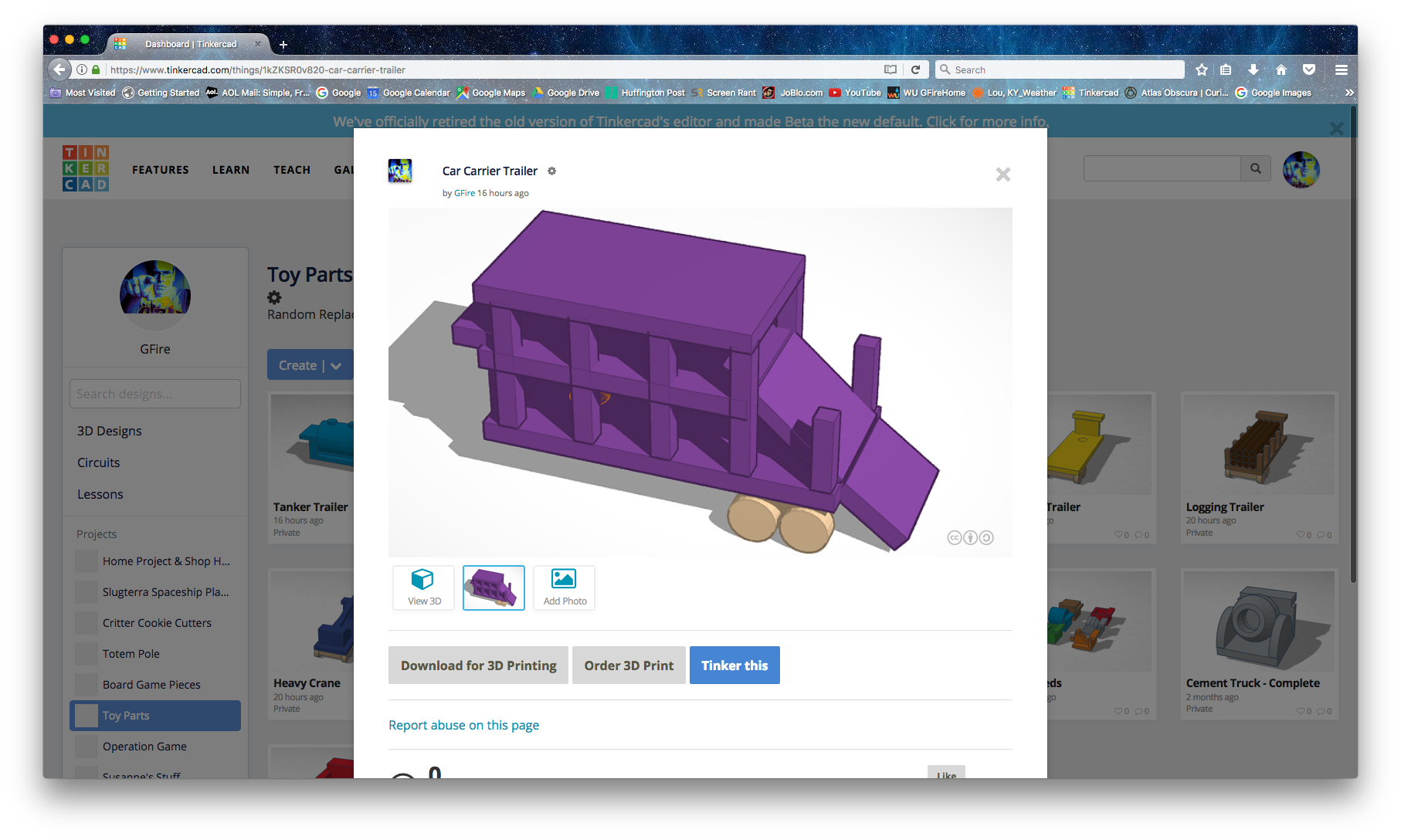Click the Tinker this button
This screenshot has width=1401, height=840.
pos(734,666)
